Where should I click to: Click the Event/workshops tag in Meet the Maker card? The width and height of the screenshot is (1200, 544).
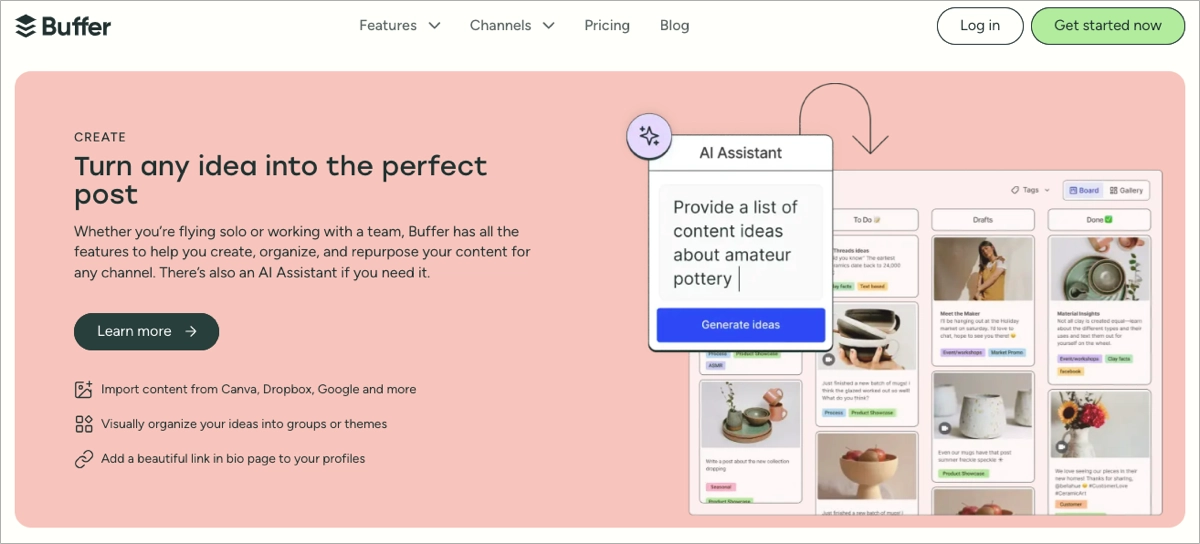coord(963,353)
